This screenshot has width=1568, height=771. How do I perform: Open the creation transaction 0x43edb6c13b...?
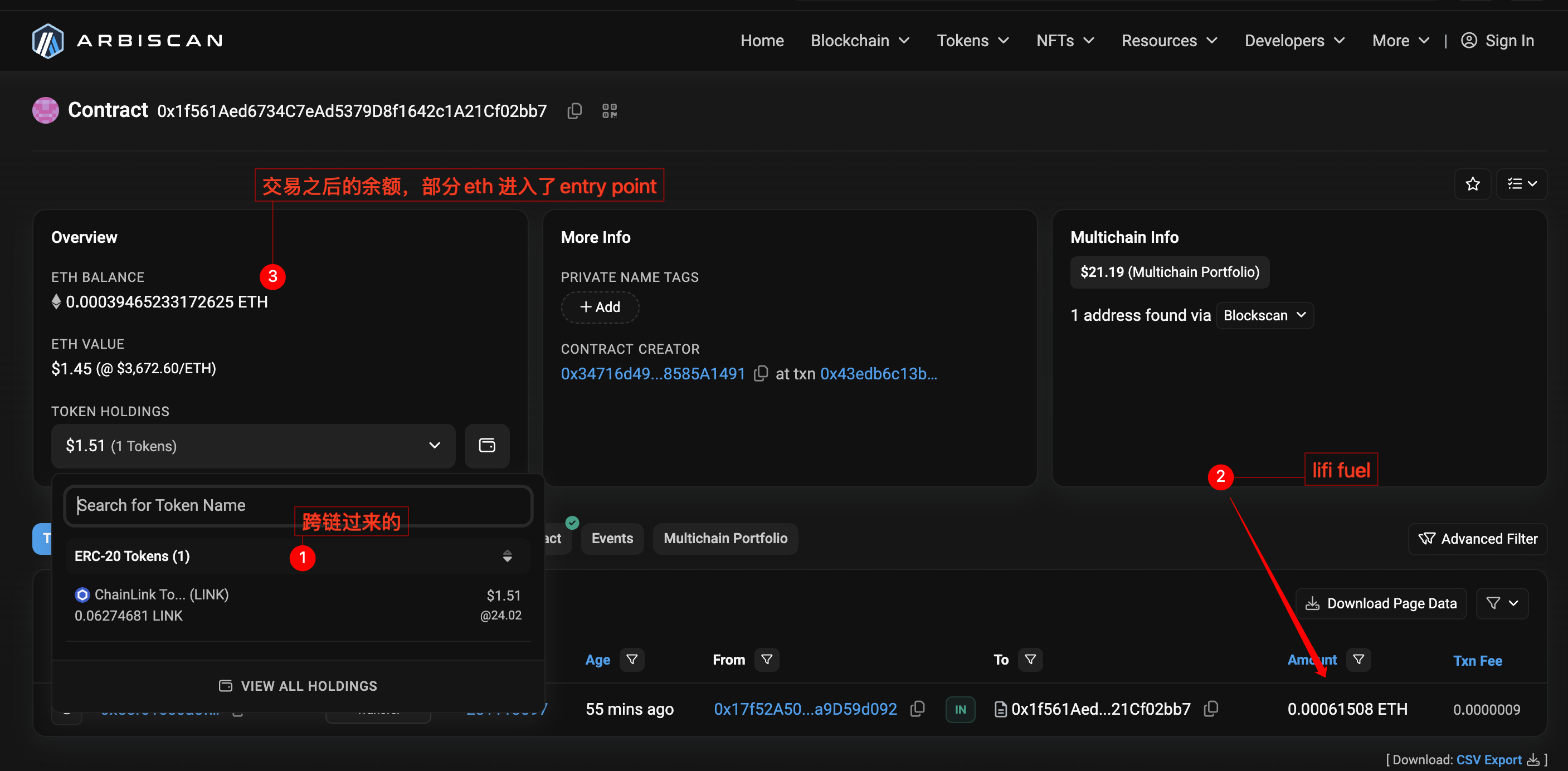point(878,374)
